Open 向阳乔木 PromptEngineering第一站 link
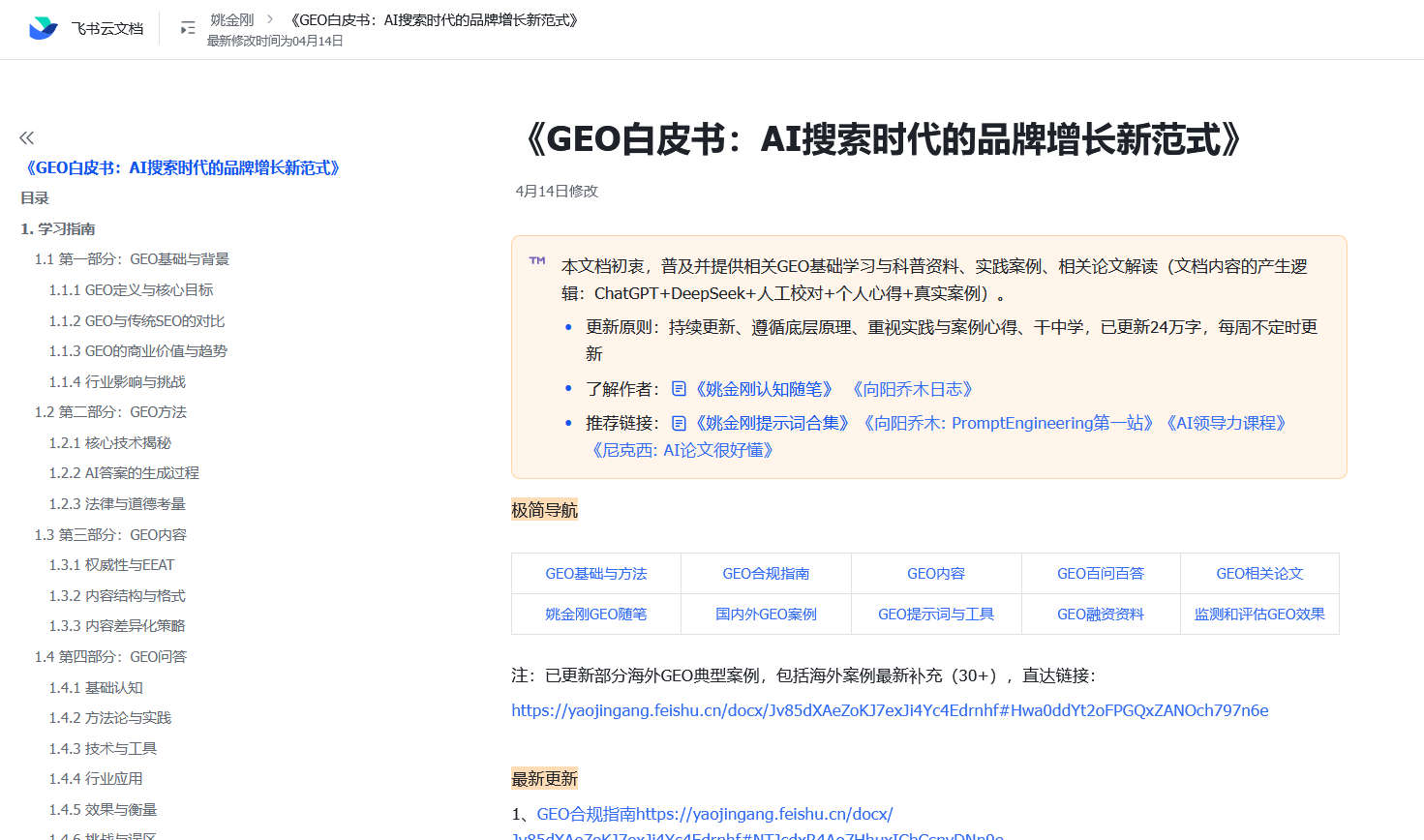The height and width of the screenshot is (840, 1424). click(x=1008, y=423)
